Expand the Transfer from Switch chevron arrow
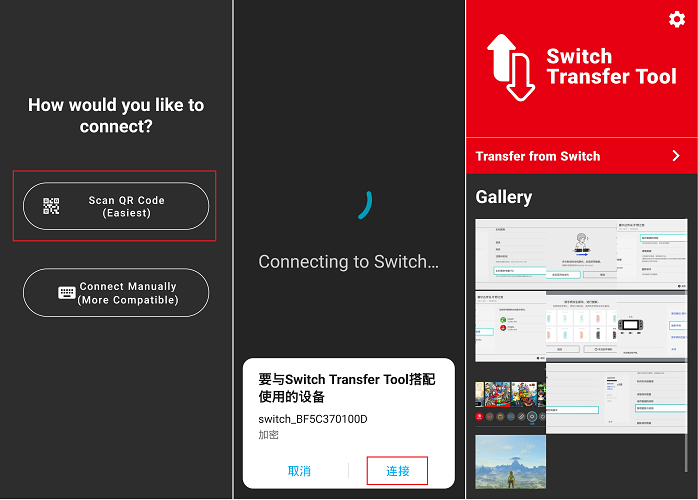 (676, 155)
